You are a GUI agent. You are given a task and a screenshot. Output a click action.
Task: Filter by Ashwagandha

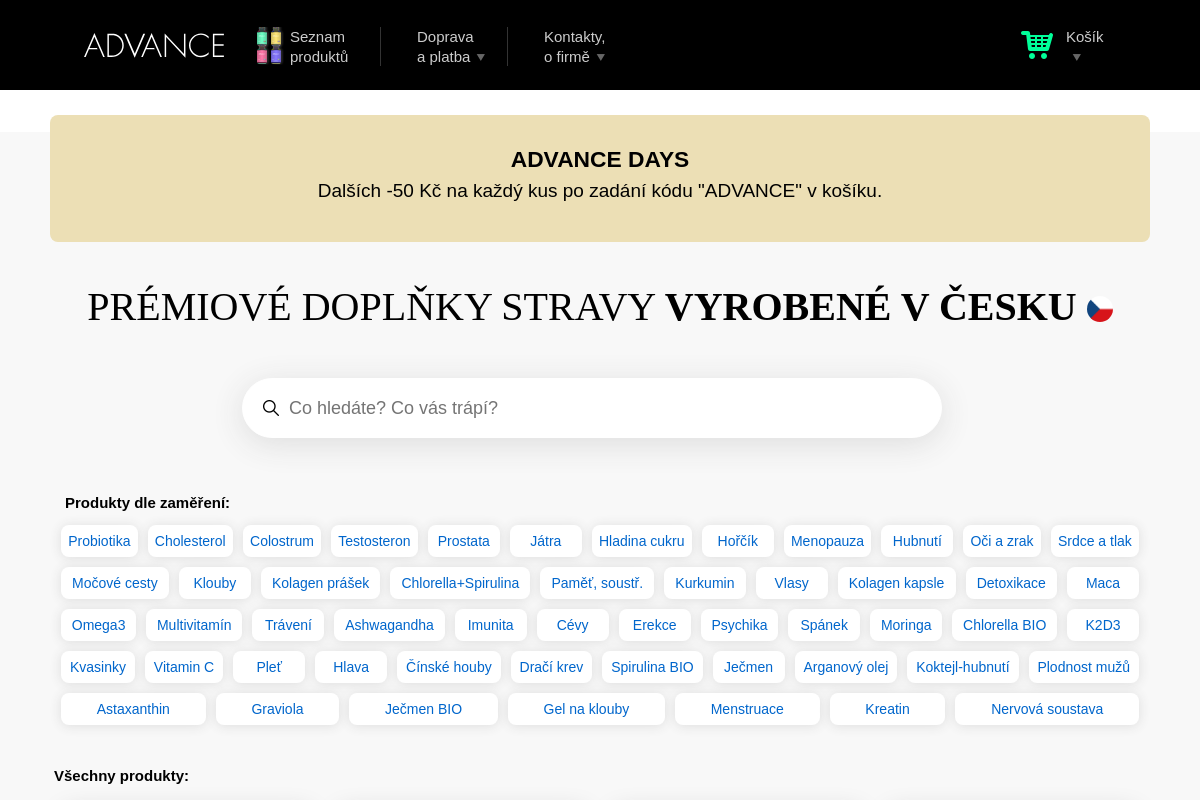389,625
